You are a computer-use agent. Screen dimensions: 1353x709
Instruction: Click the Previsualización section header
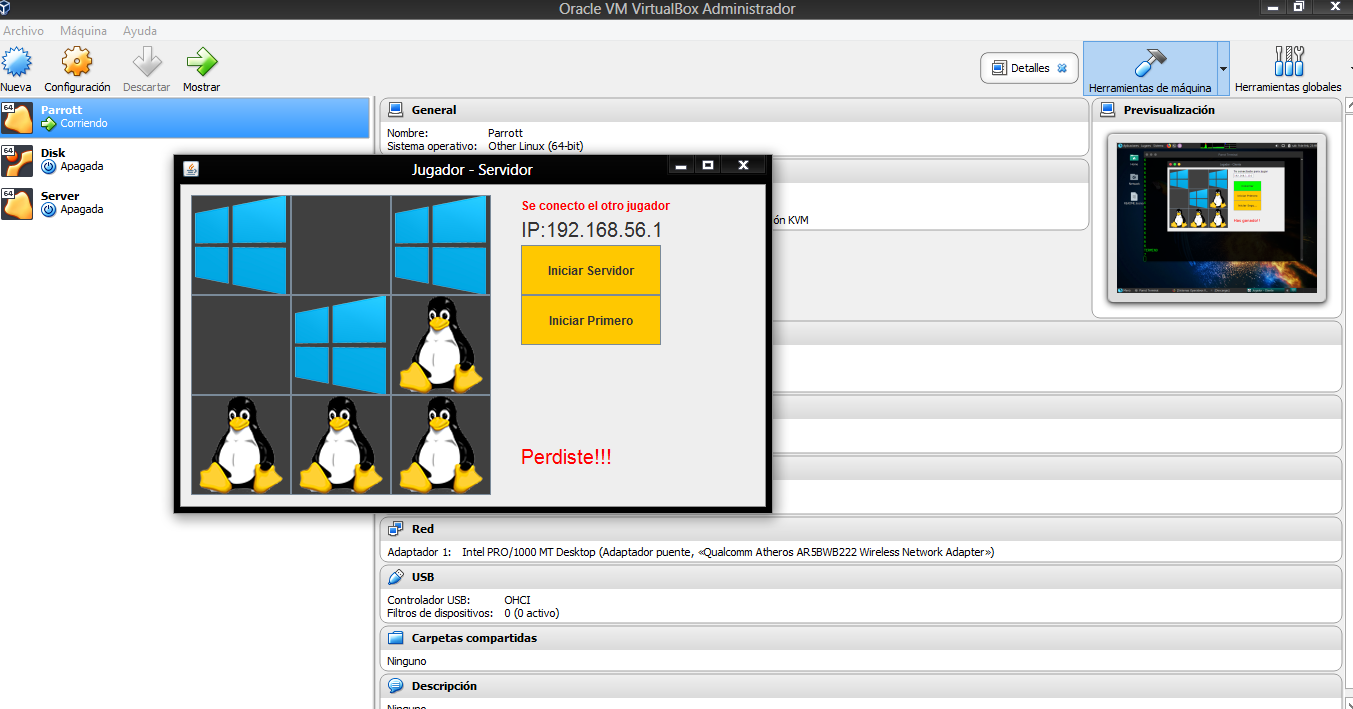coord(1217,110)
